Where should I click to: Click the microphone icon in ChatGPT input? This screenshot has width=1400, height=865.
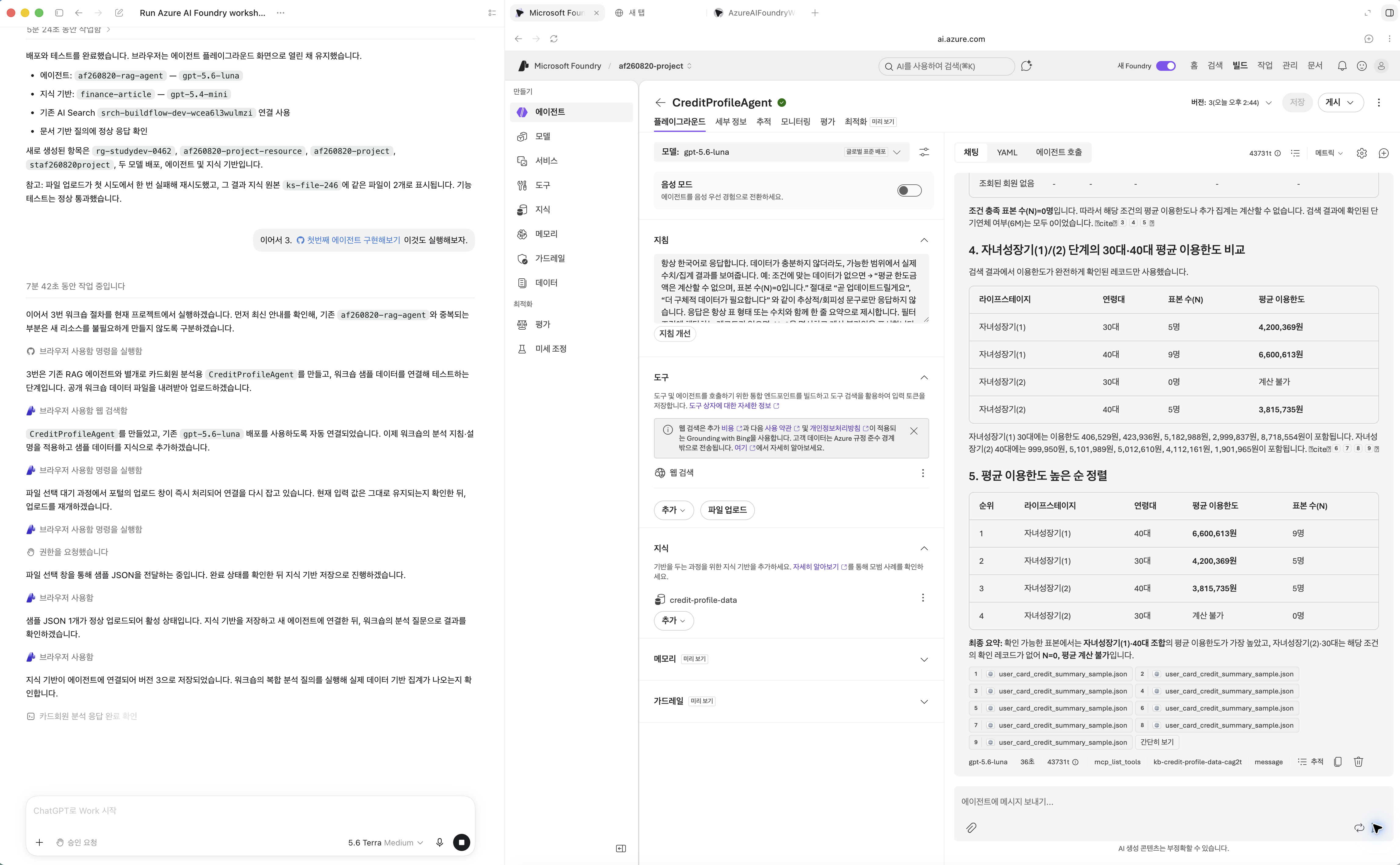point(439,842)
